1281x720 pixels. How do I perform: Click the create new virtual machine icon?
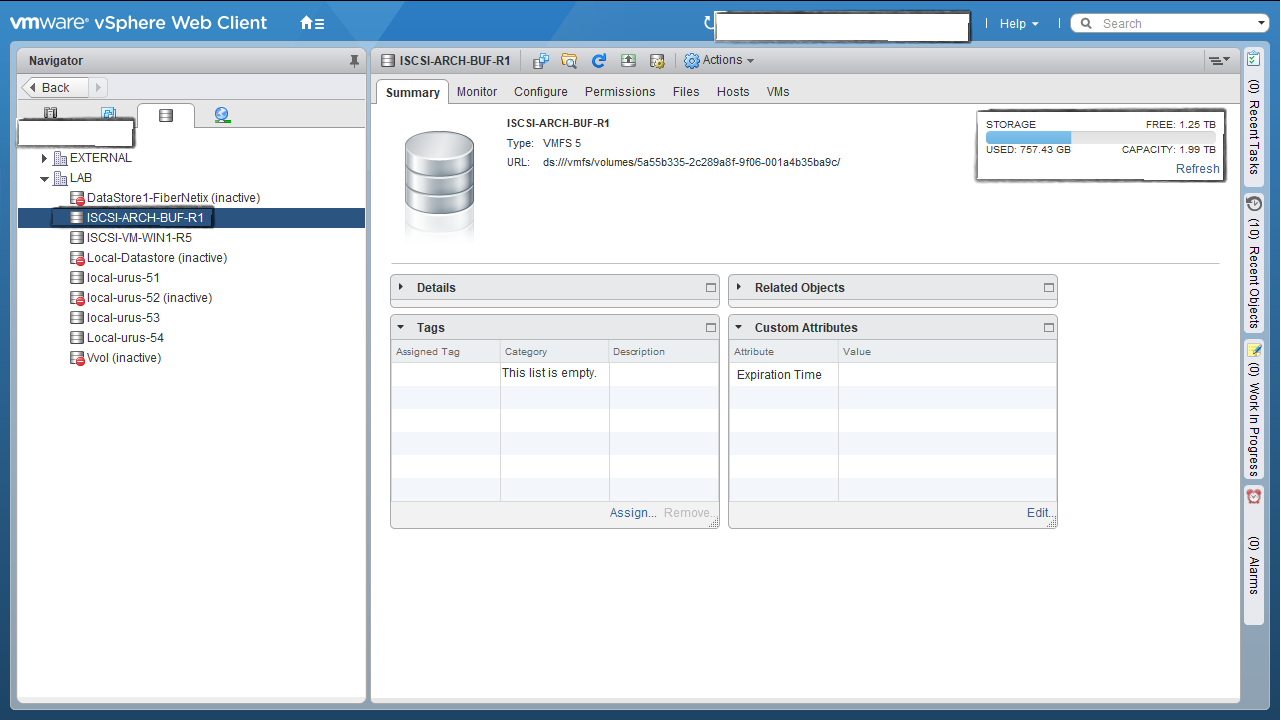pyautogui.click(x=540, y=61)
